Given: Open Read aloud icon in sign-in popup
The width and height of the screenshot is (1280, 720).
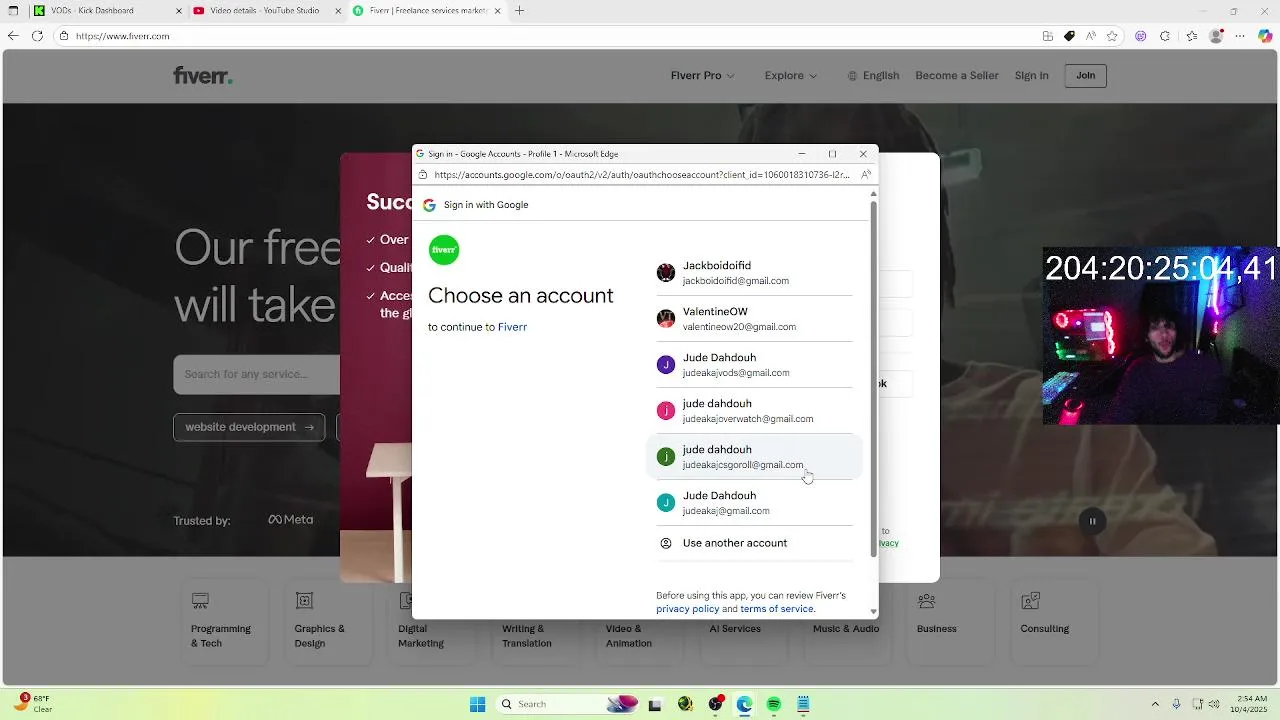Looking at the screenshot, I should [x=866, y=175].
